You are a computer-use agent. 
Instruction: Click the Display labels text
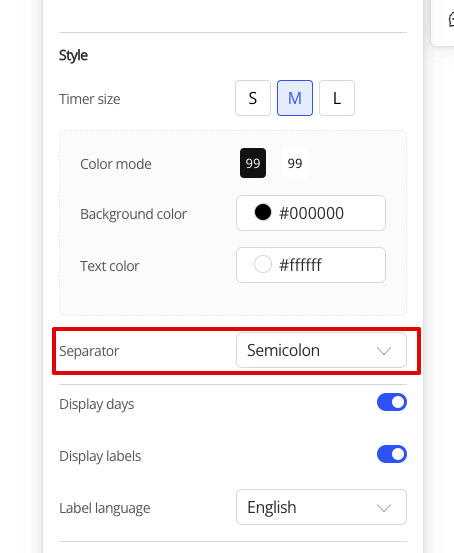pos(100,456)
